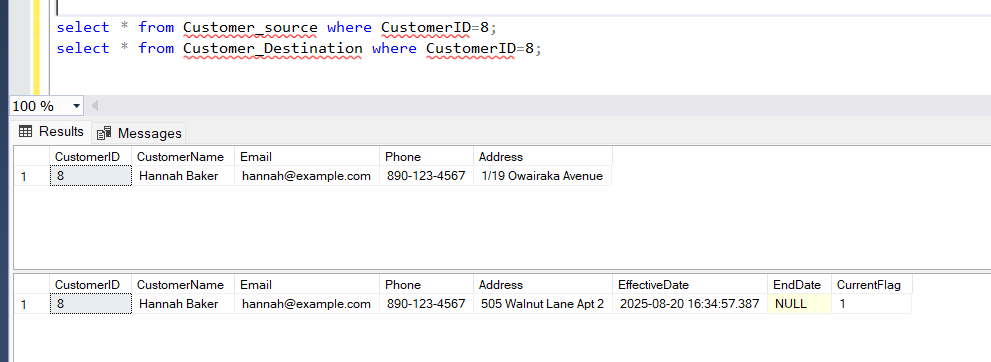Screen dimensions: 991x362
Task: Click the NULL EndDate cell
Action: [x=799, y=304]
